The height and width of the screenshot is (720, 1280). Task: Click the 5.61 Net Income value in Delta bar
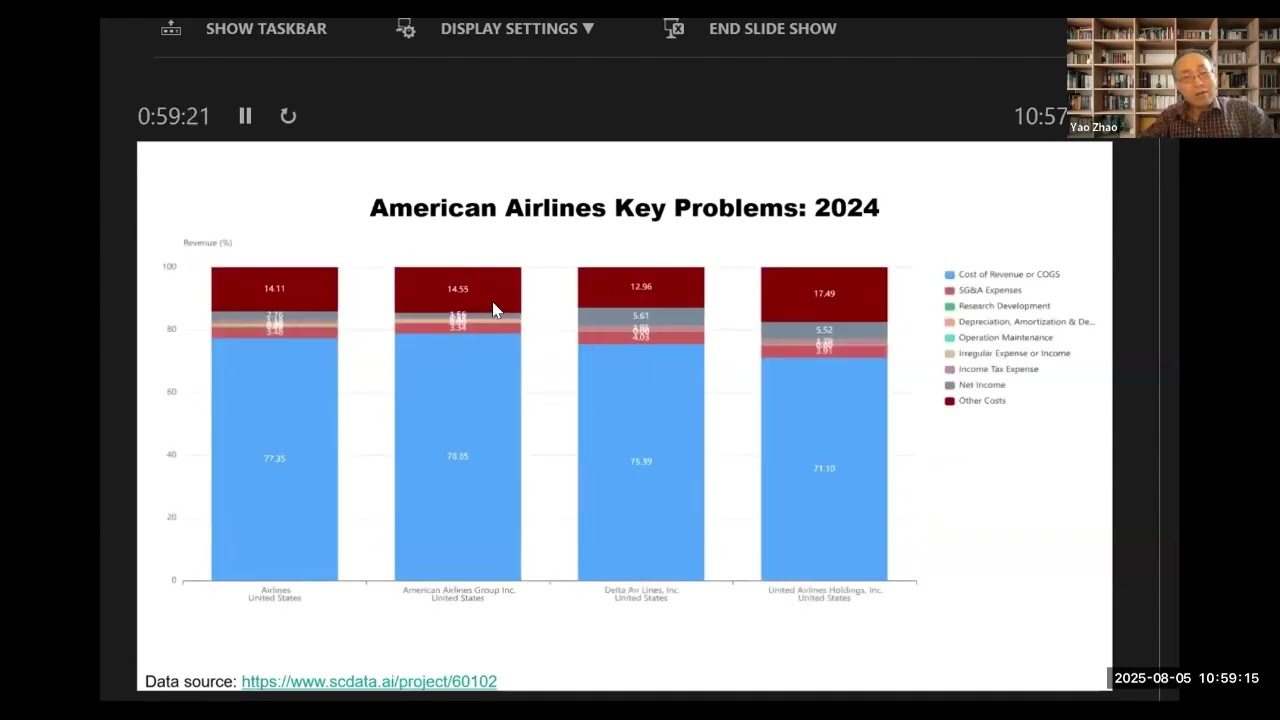pyautogui.click(x=640, y=316)
